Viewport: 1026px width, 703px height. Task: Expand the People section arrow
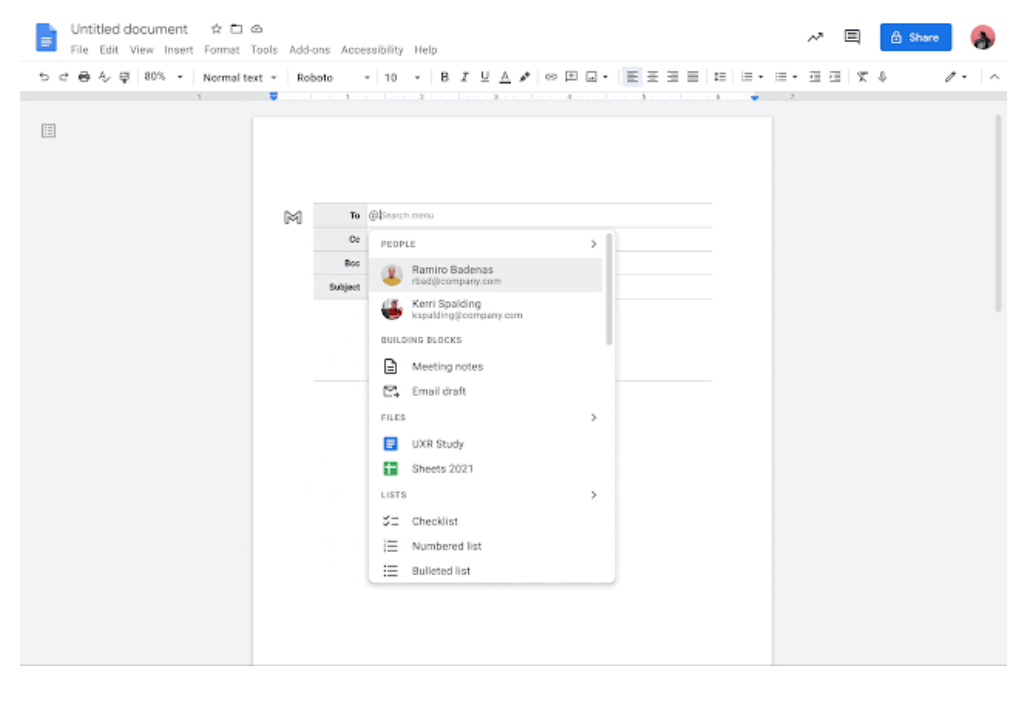(593, 244)
